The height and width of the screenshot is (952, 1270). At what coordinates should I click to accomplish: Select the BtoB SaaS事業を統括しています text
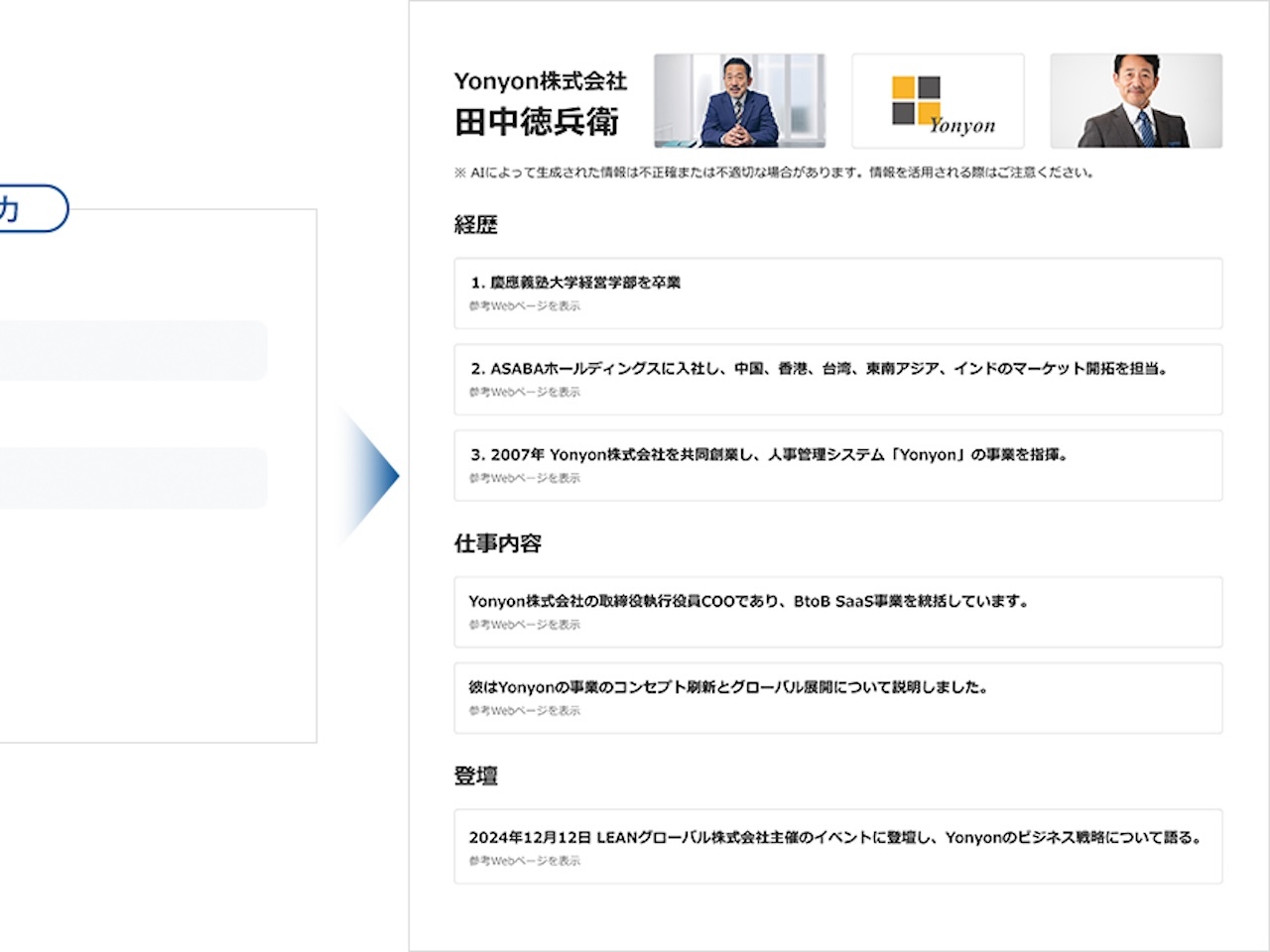tap(749, 601)
